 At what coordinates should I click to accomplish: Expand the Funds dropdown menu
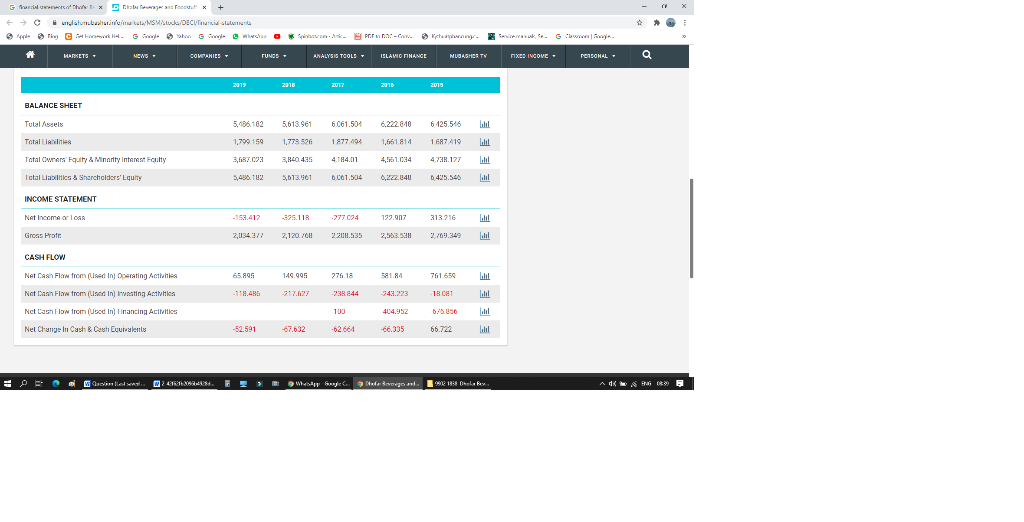[274, 56]
